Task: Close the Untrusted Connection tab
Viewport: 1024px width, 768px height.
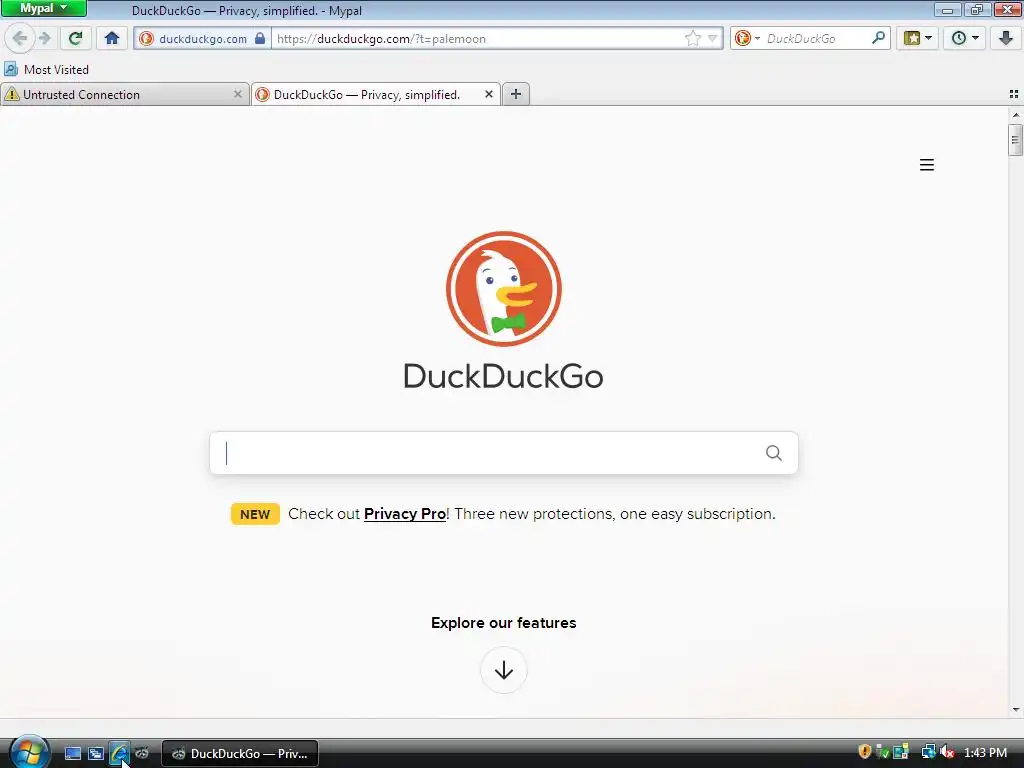Action: (238, 95)
